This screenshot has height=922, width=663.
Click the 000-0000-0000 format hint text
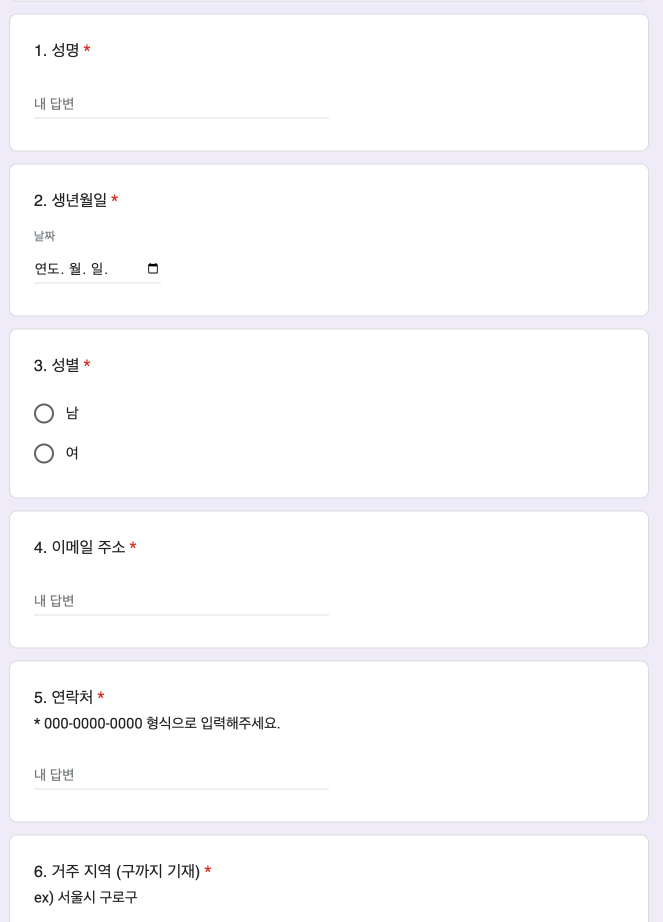(157, 723)
